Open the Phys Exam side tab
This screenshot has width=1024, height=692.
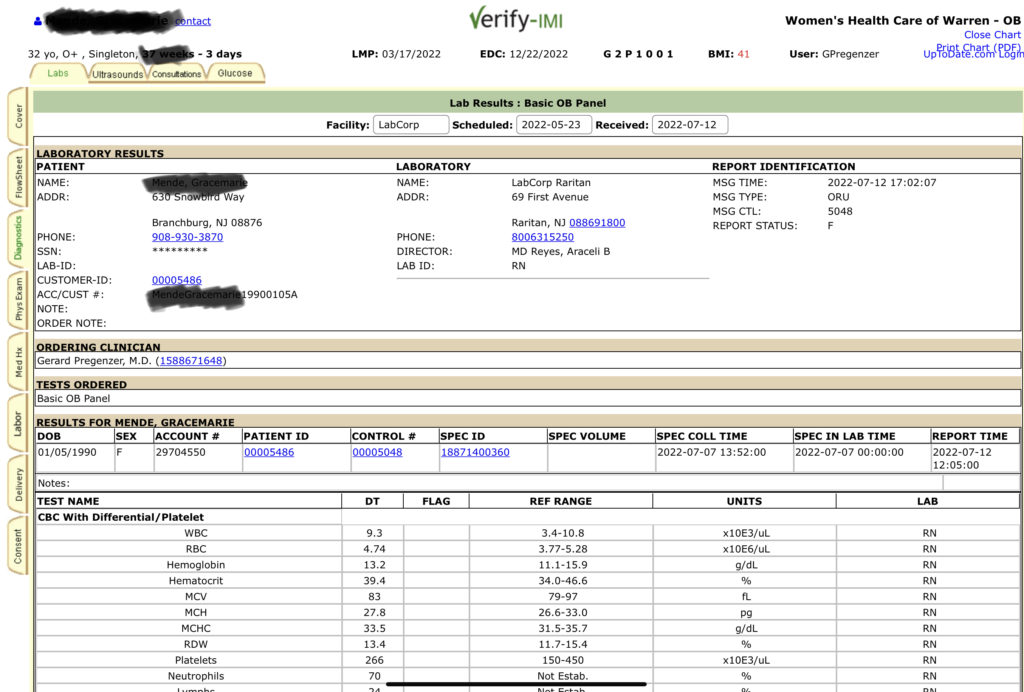(18, 299)
